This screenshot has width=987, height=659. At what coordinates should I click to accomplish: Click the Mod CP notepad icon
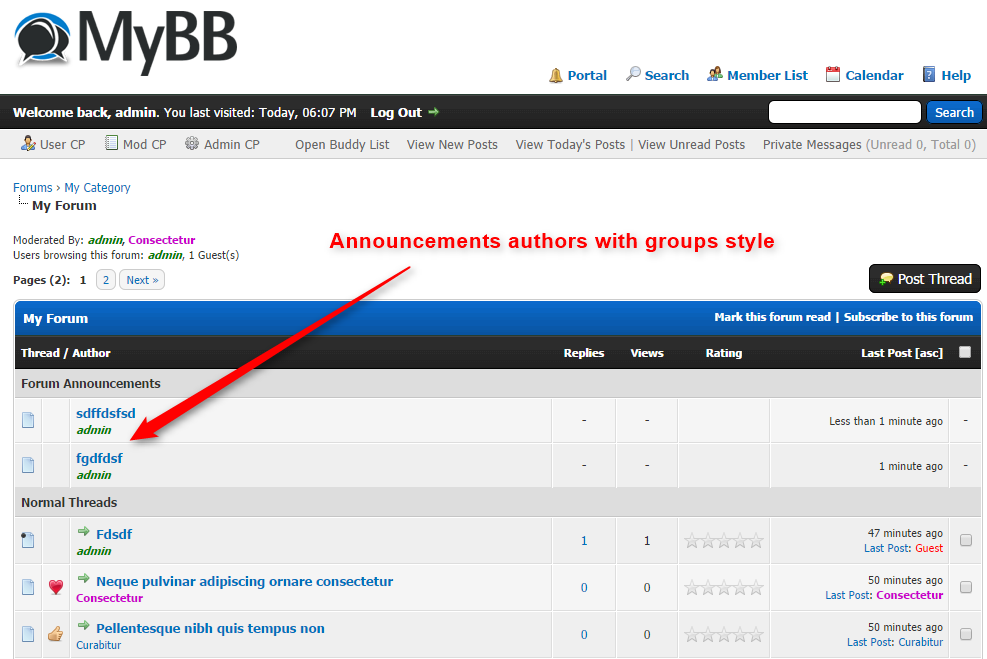(x=112, y=144)
